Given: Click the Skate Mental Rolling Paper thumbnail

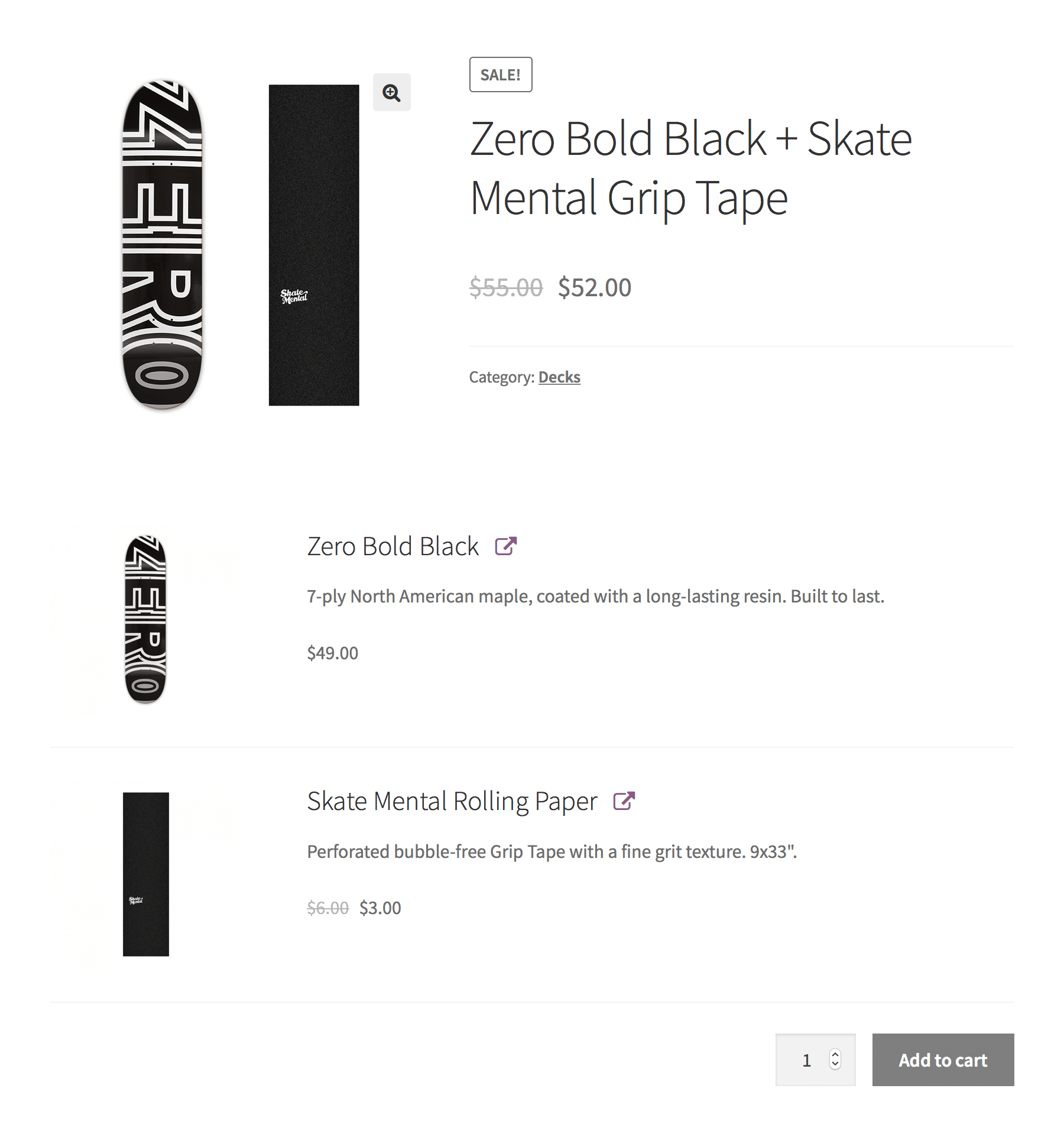Looking at the screenshot, I should (x=145, y=874).
